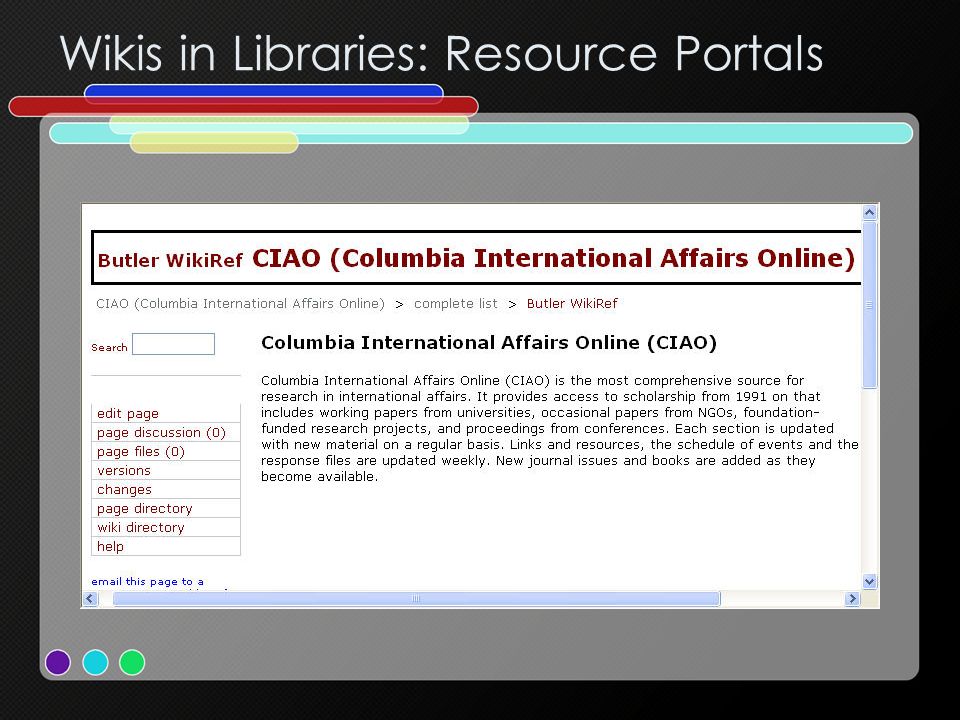Viewport: 960px width, 720px height.
Task: View the changes link
Action: (124, 490)
